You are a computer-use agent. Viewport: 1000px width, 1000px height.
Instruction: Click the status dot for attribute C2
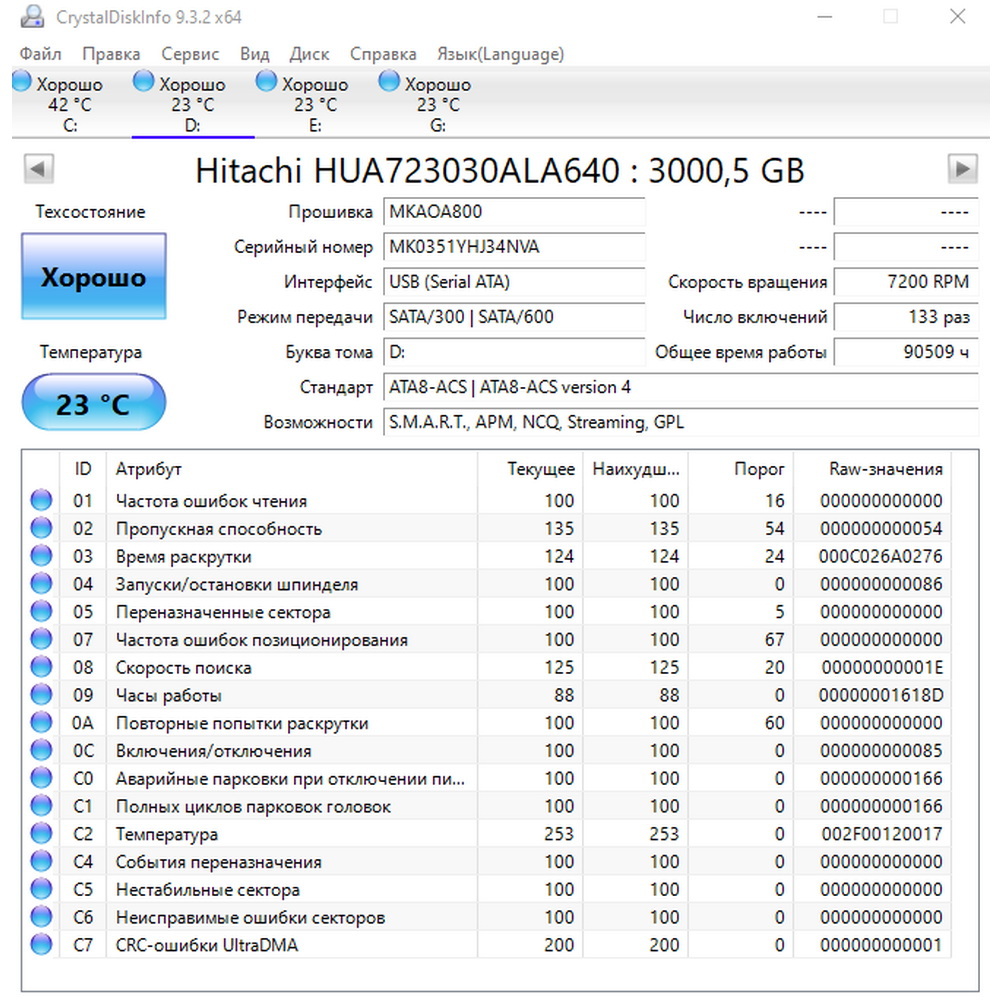point(41,834)
